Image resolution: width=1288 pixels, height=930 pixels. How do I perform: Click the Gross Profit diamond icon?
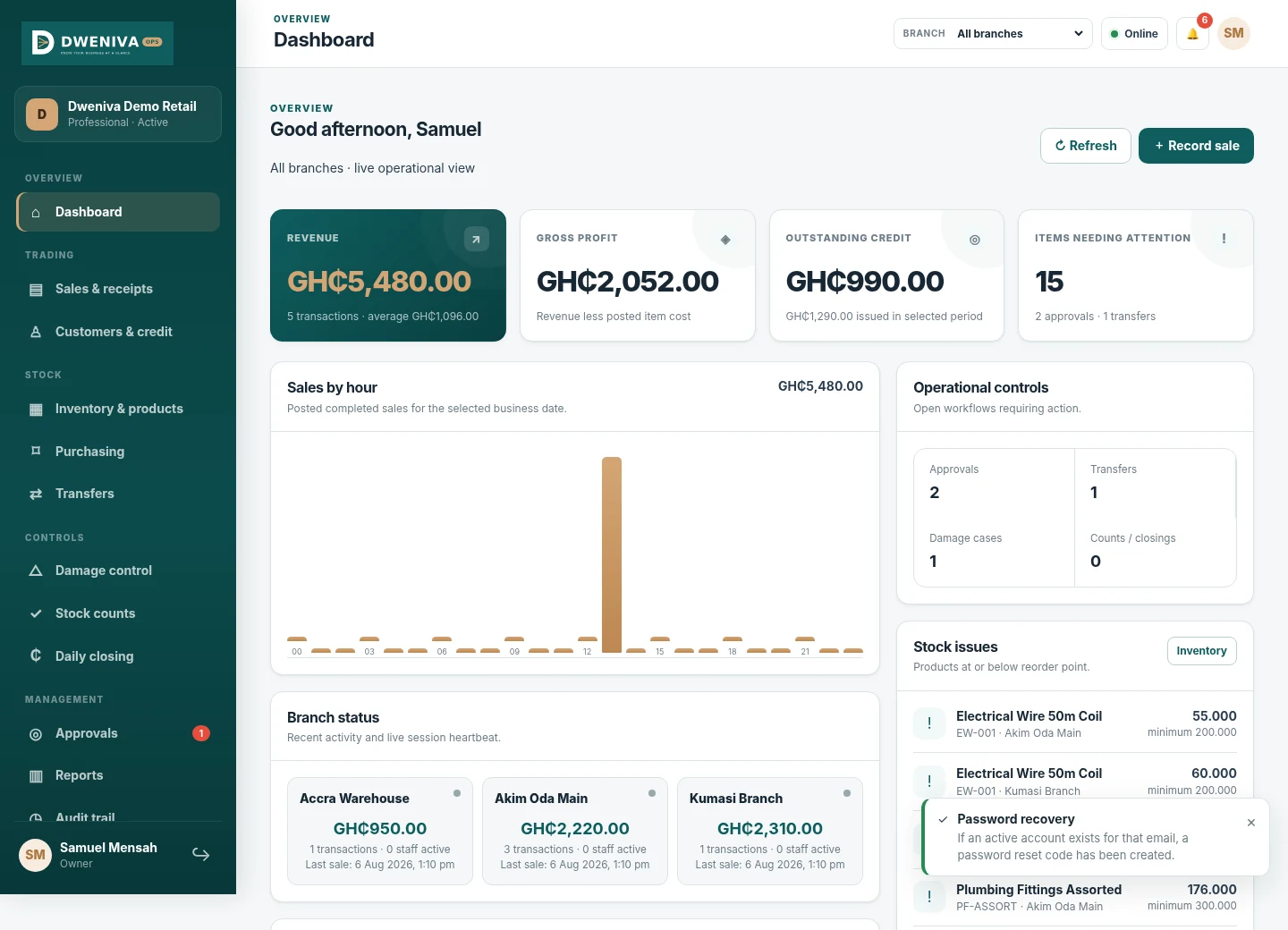[725, 240]
